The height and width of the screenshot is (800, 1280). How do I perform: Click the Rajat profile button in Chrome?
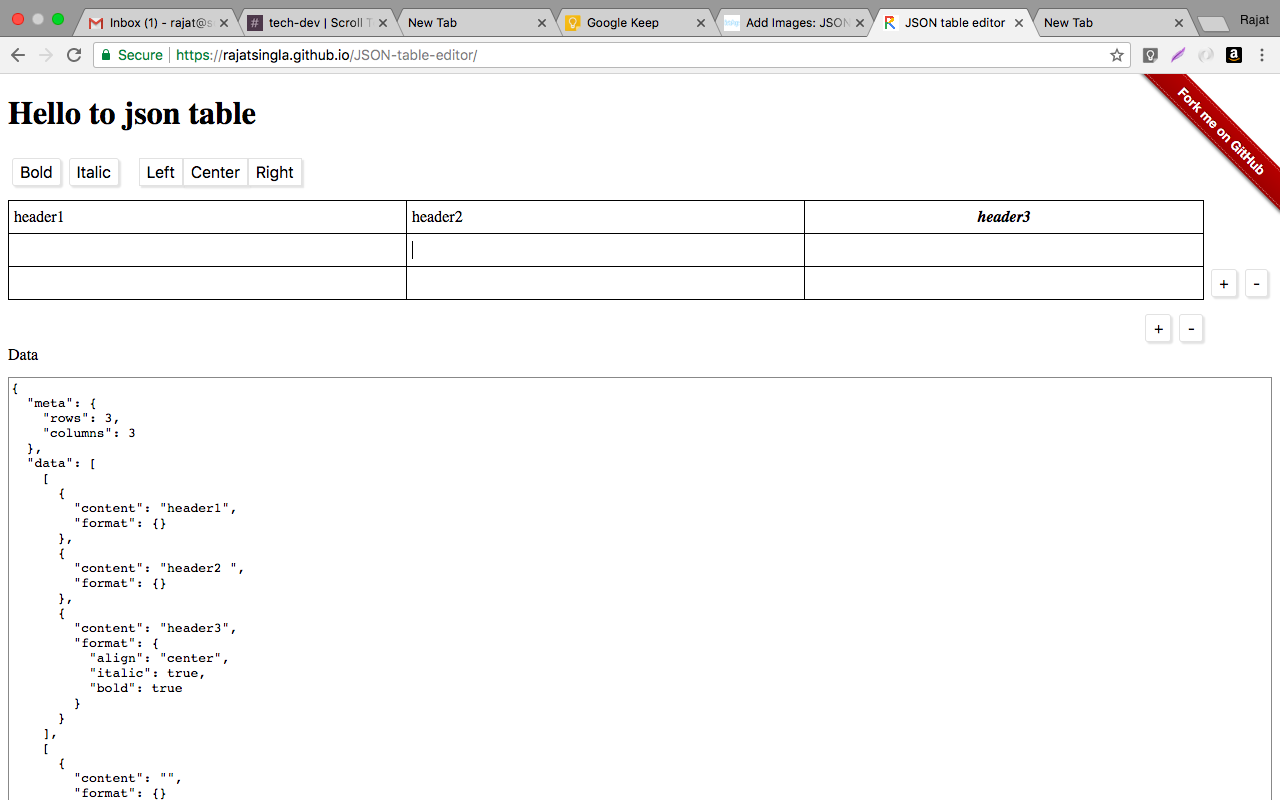1254,20
